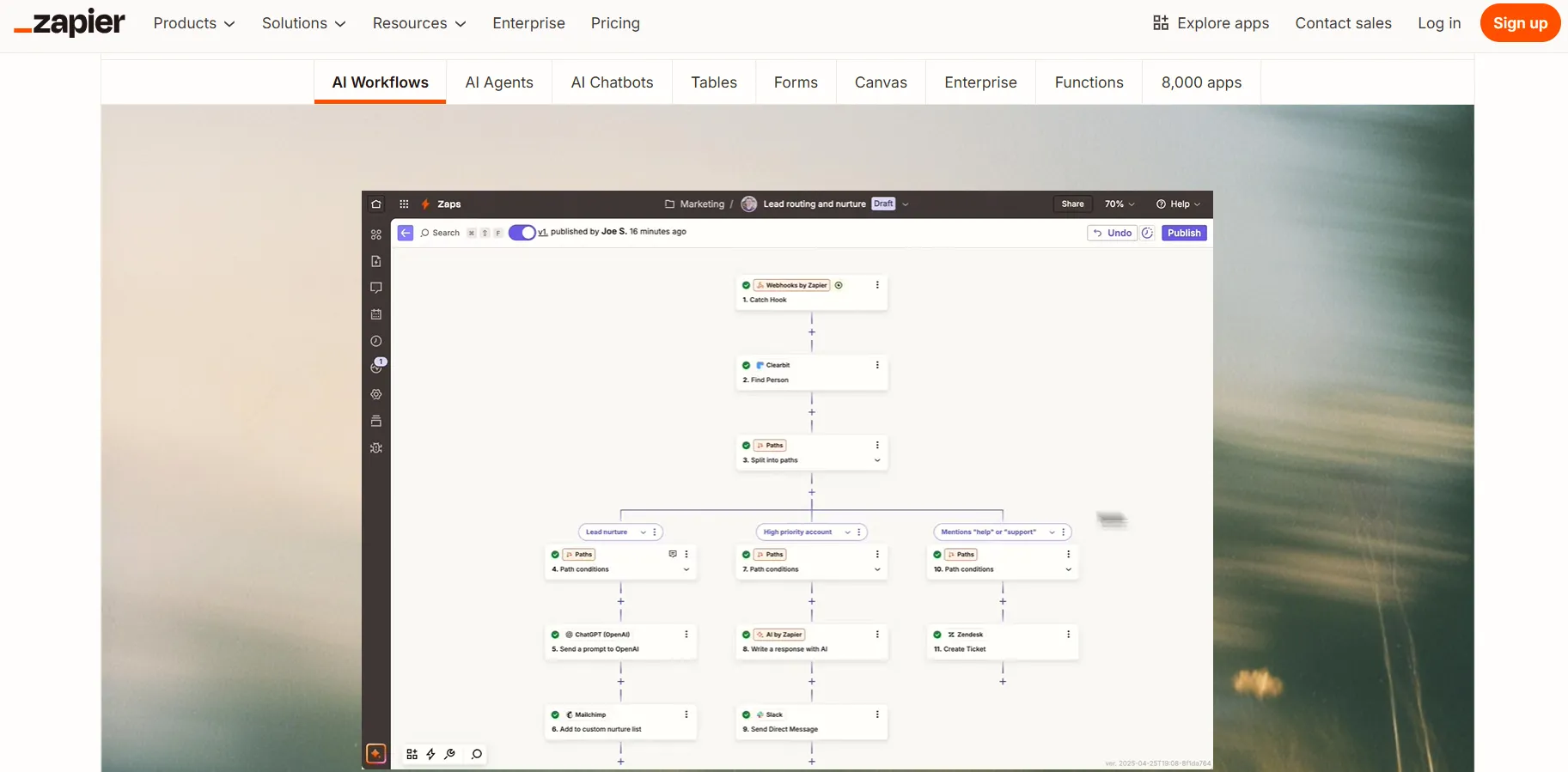
Task: Click the home icon in Zap editor
Action: [376, 204]
